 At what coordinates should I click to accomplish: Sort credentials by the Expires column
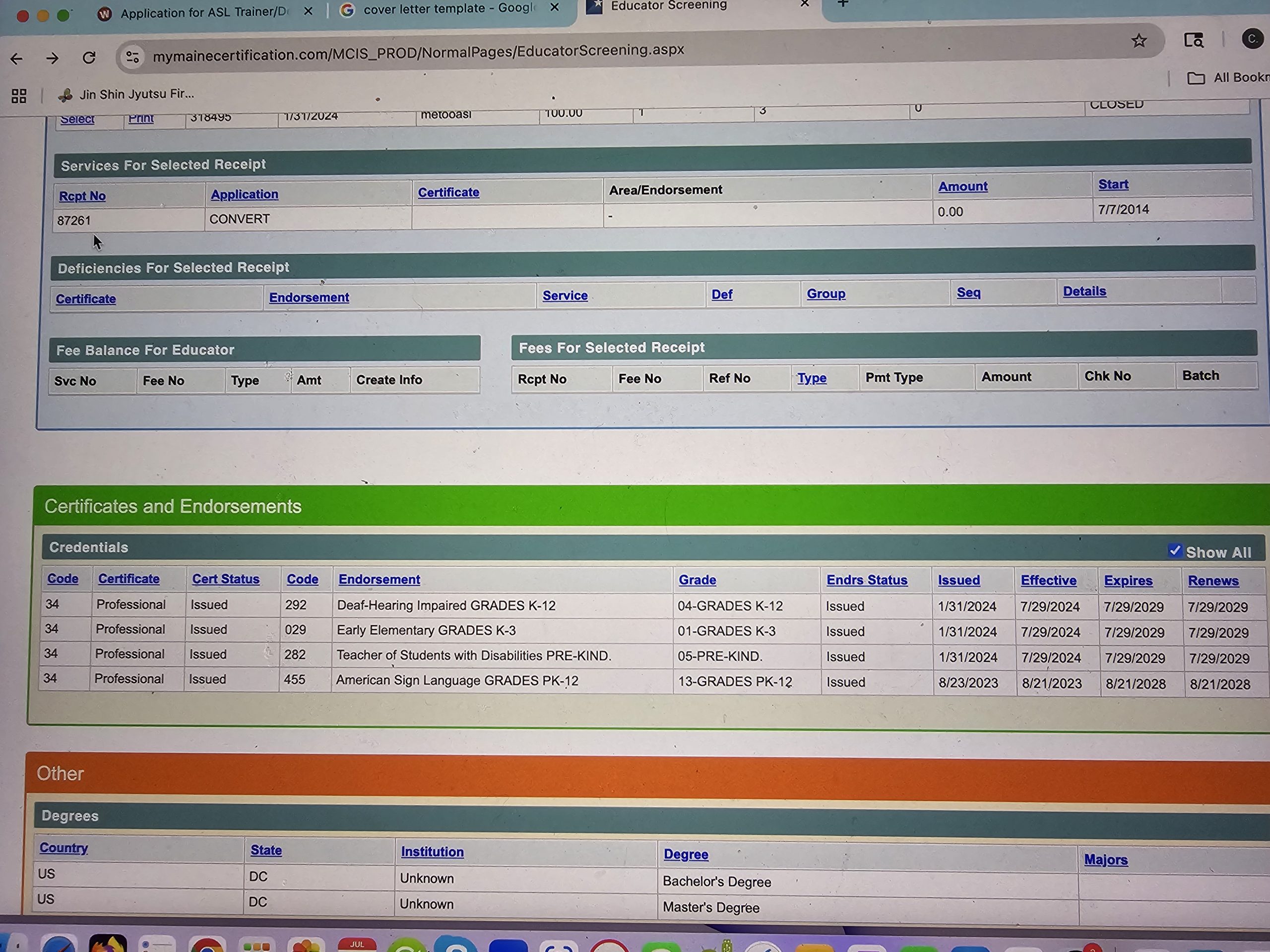pos(1128,581)
